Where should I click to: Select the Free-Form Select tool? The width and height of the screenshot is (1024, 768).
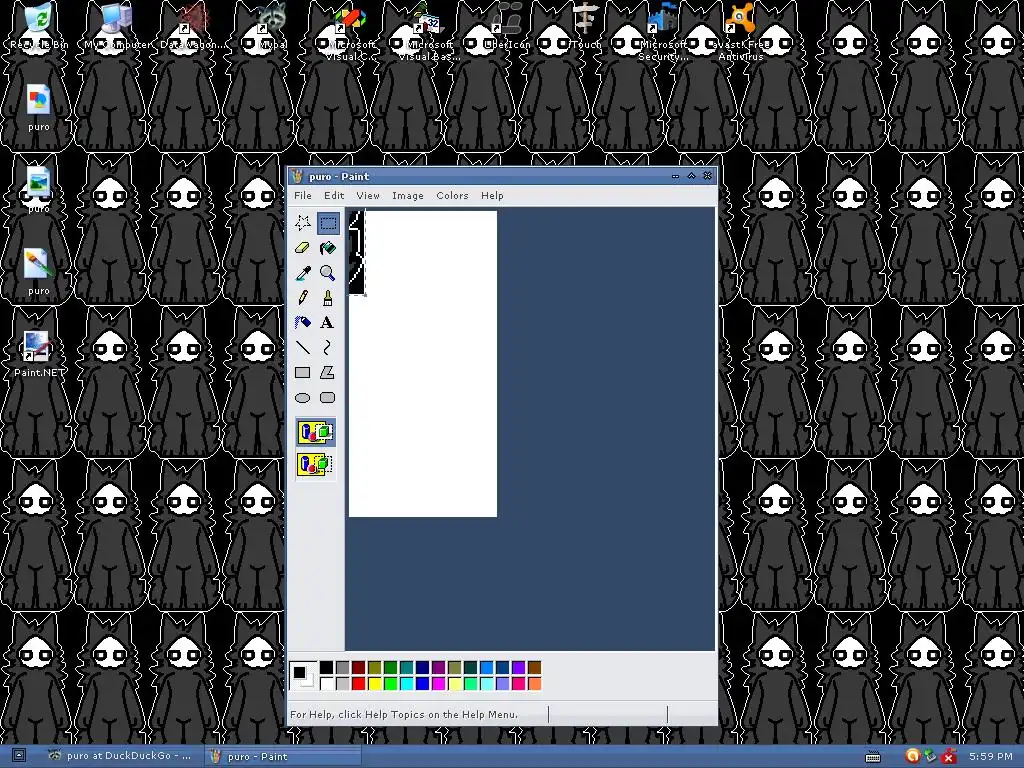[302, 223]
